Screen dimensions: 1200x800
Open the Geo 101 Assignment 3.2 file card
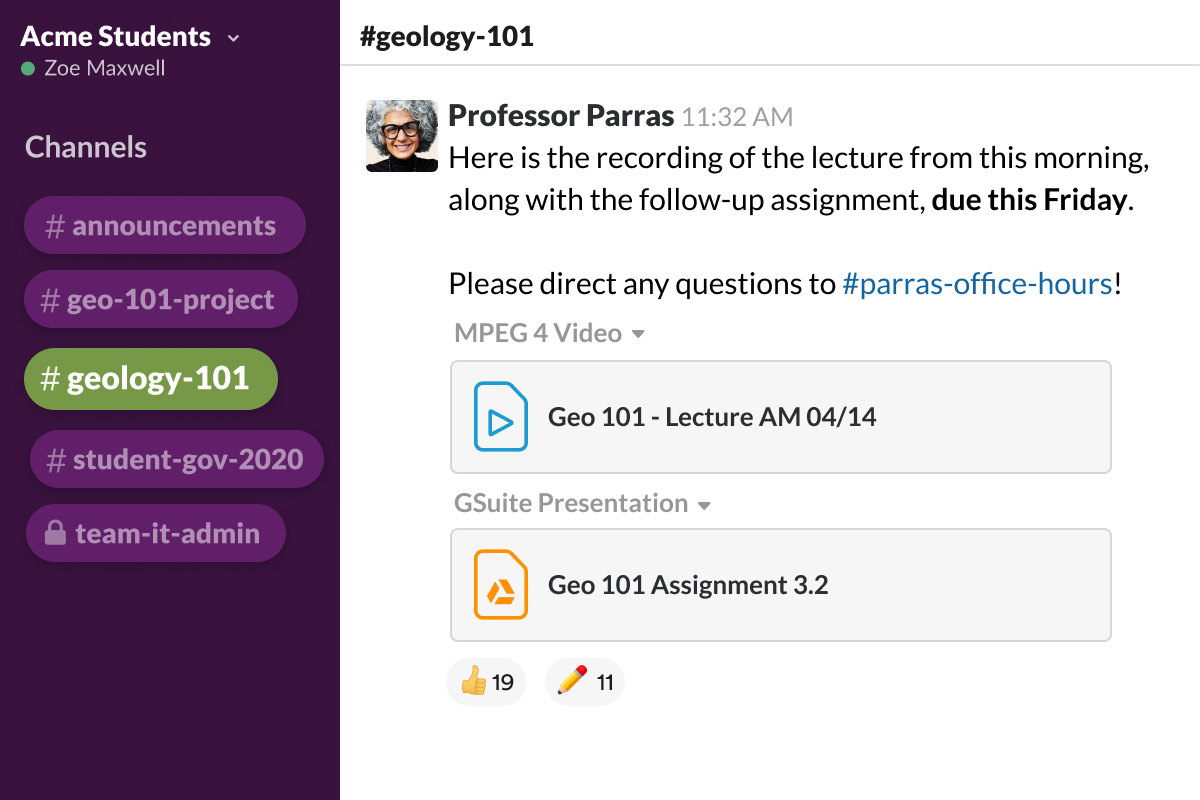[781, 585]
